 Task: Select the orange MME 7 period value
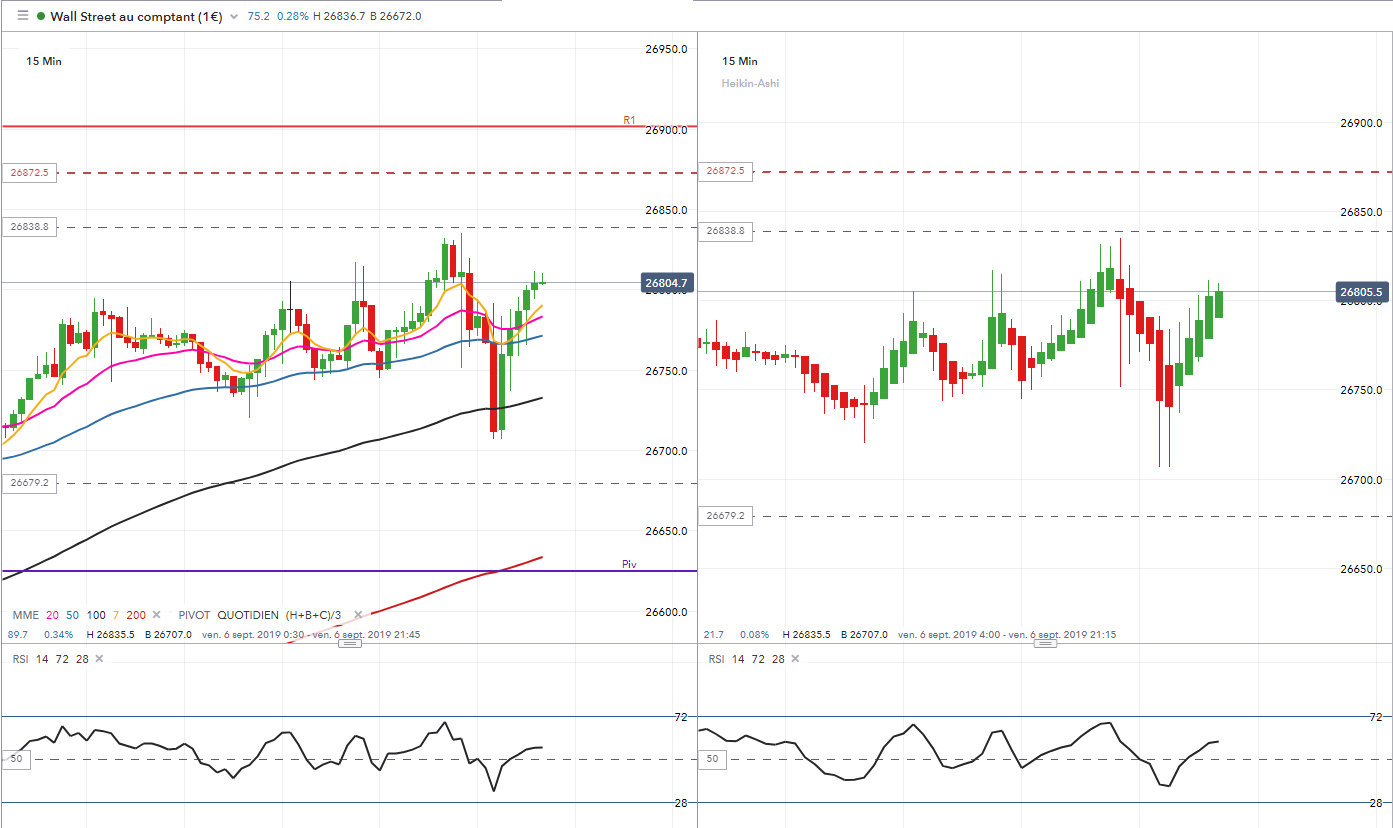tap(116, 614)
